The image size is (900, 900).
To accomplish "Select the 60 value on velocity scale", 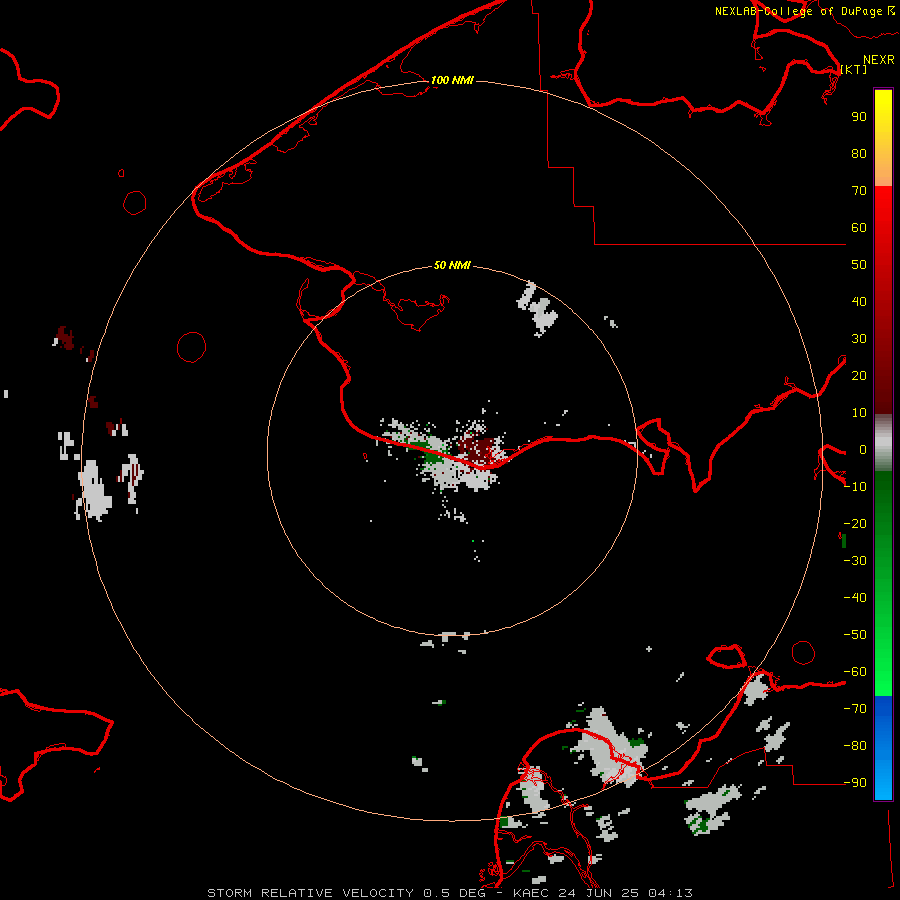I will point(859,227).
